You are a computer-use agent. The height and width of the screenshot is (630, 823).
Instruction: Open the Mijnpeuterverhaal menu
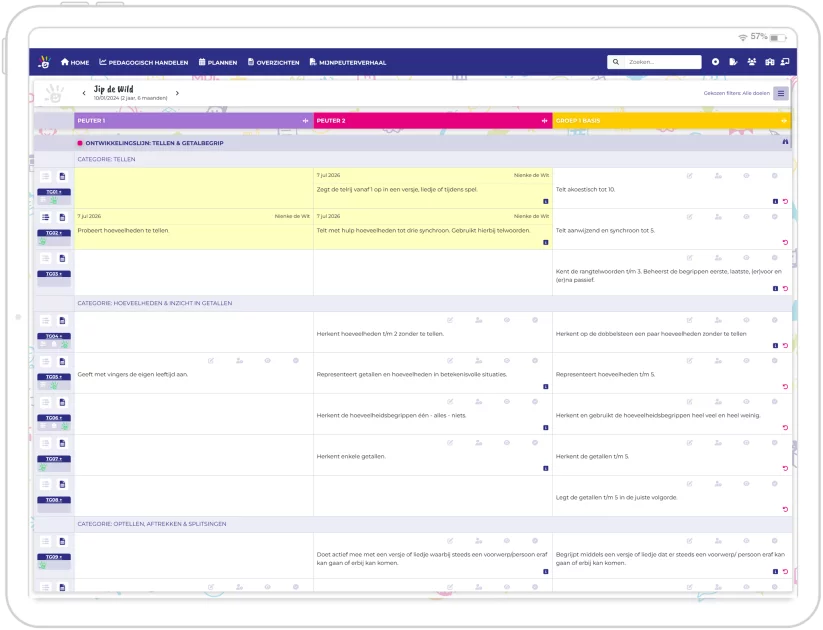[x=348, y=62]
